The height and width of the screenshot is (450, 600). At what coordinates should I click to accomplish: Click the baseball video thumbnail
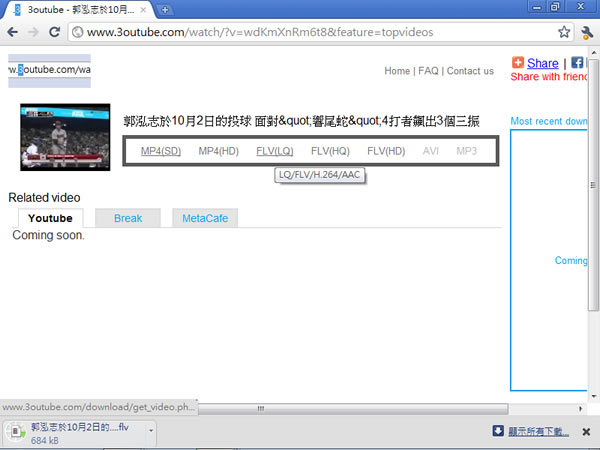click(65, 137)
